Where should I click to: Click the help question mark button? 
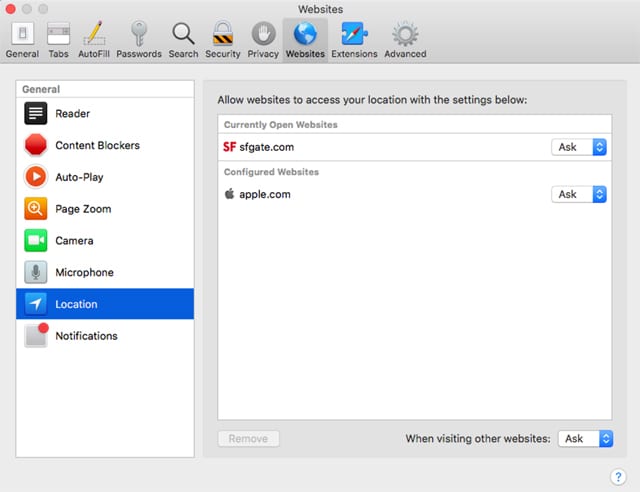pyautogui.click(x=618, y=476)
